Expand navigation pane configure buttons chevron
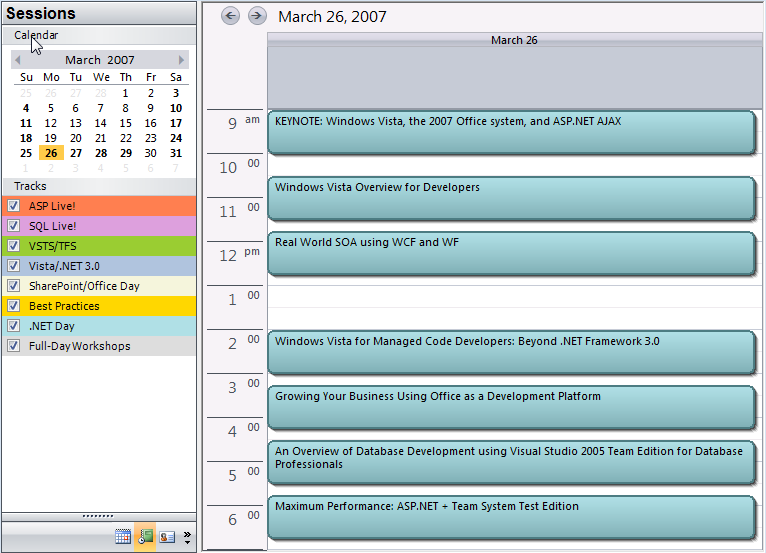 point(187,537)
